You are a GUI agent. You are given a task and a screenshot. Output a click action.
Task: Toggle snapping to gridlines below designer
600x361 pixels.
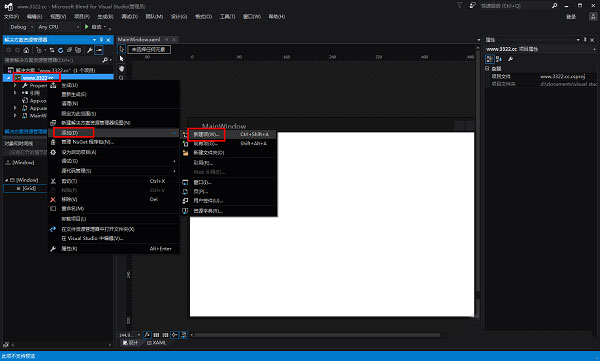(x=165, y=335)
